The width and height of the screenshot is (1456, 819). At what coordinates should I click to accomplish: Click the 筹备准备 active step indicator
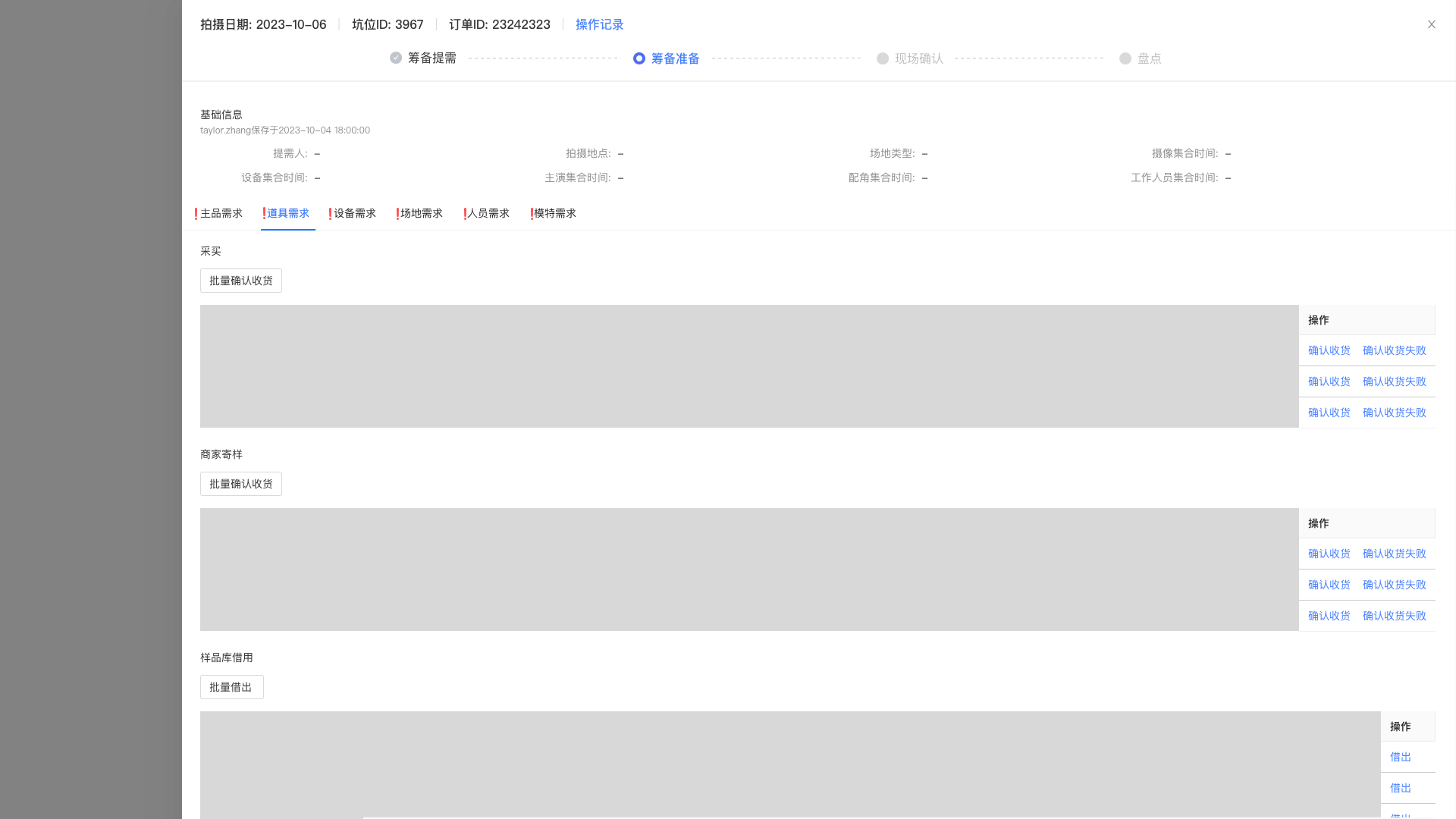639,58
